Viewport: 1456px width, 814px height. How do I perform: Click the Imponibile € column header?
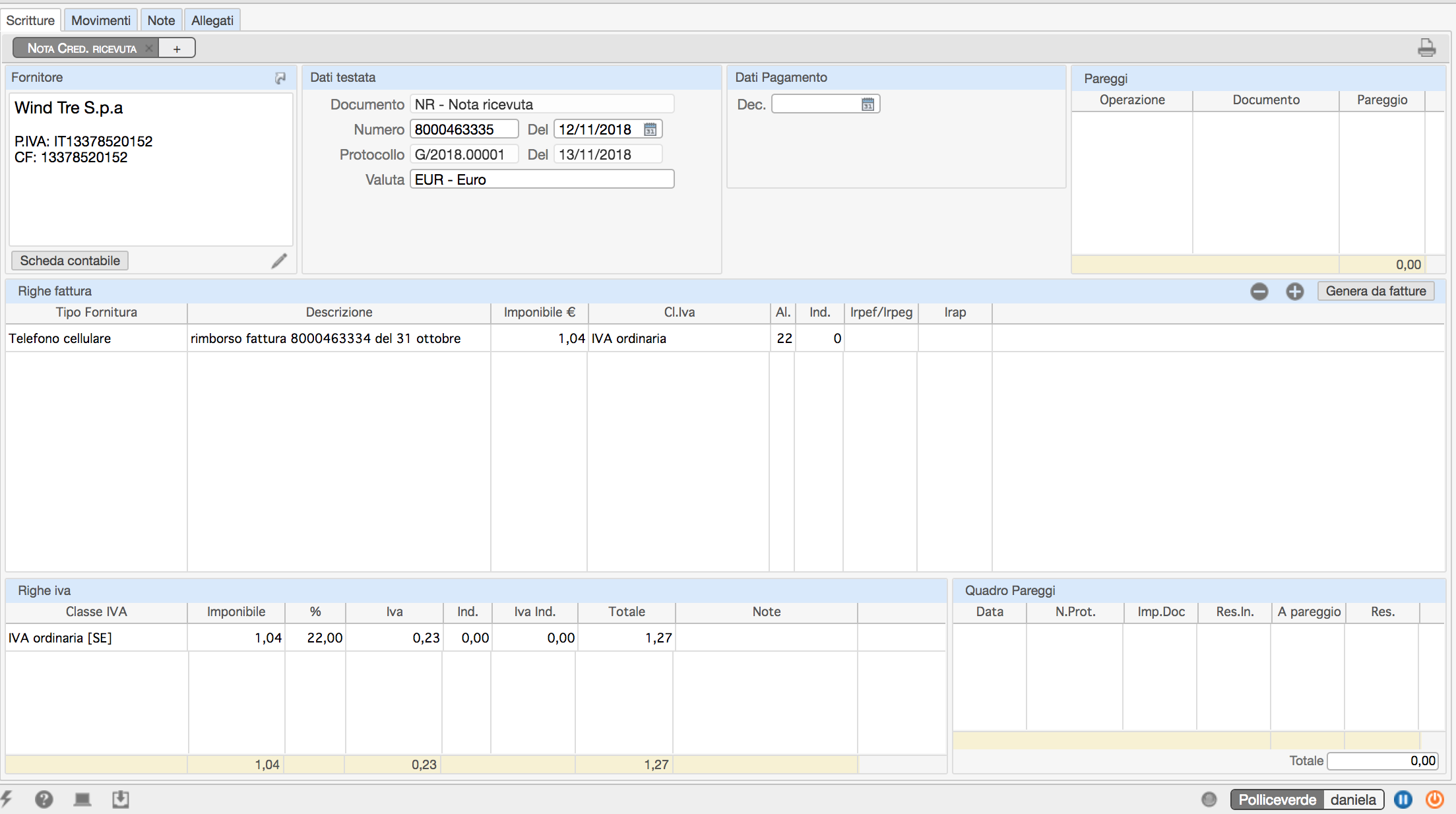pos(539,312)
